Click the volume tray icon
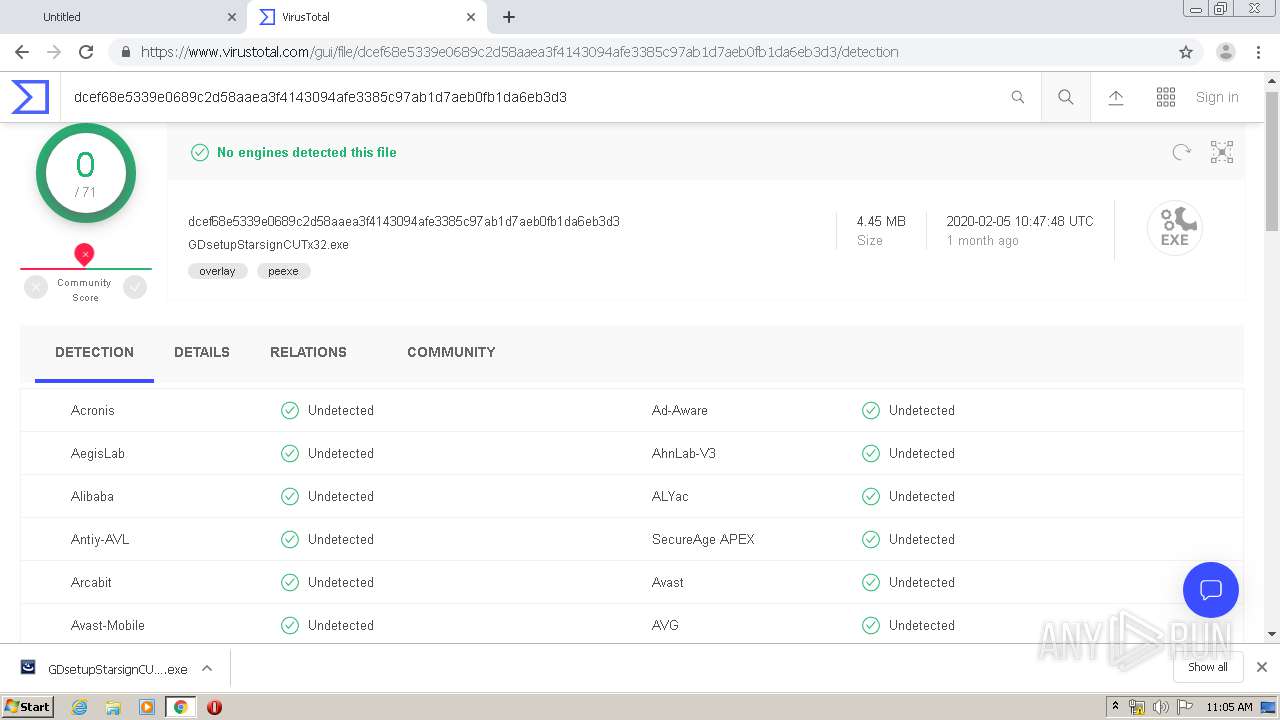Image resolution: width=1280 pixels, height=720 pixels. click(1160, 707)
